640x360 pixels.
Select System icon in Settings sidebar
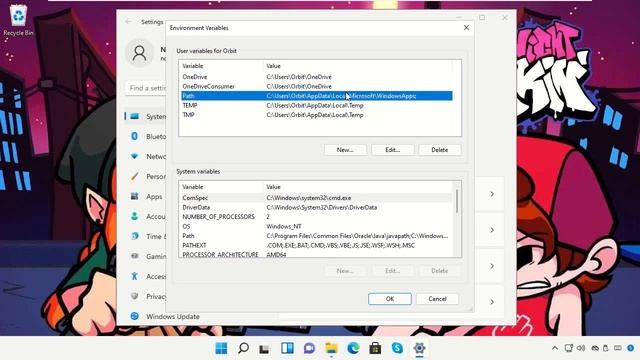134,116
